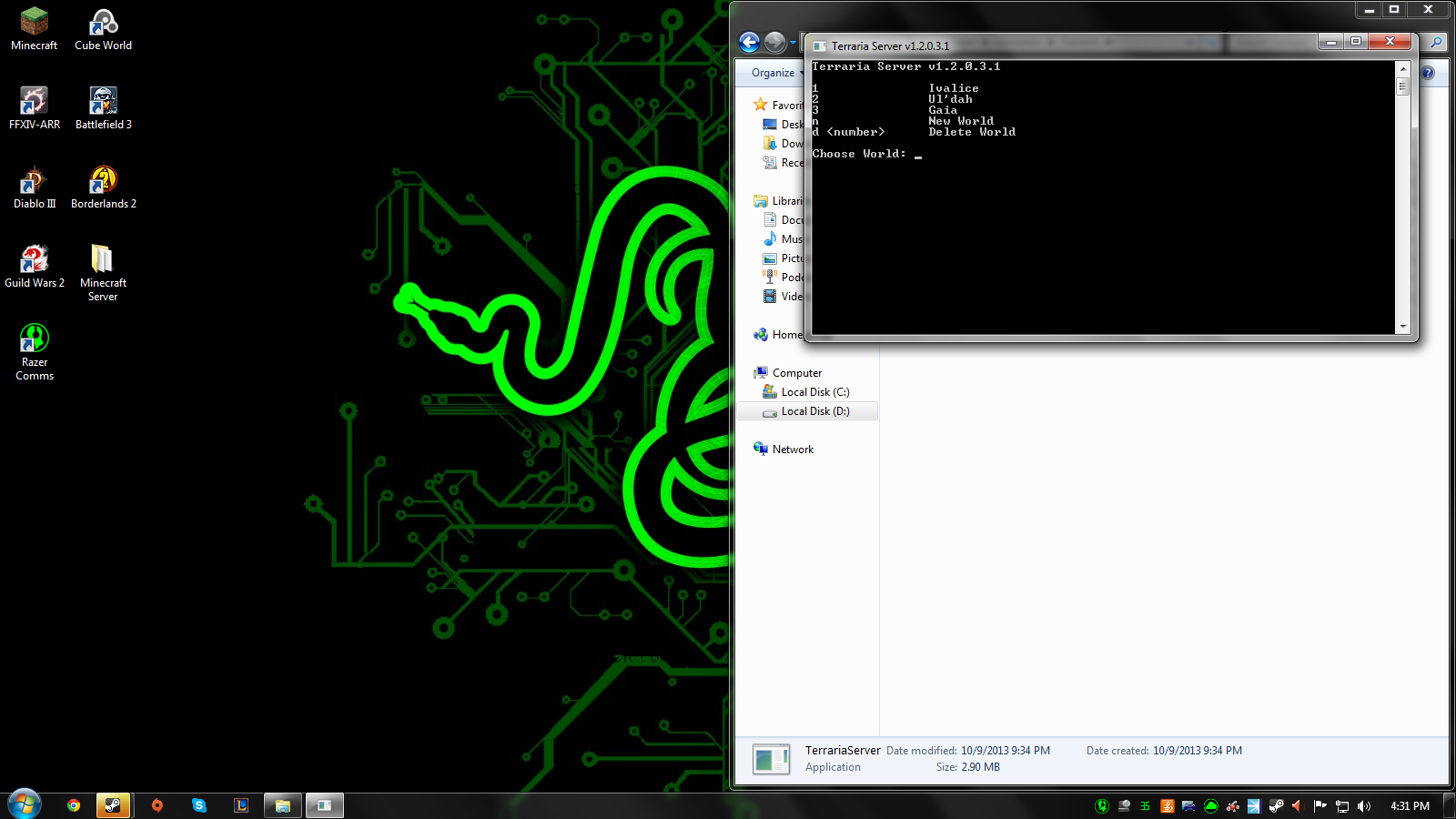Click the Explorer search magnifier icon
This screenshot has width=1456, height=819.
pos(1436,42)
